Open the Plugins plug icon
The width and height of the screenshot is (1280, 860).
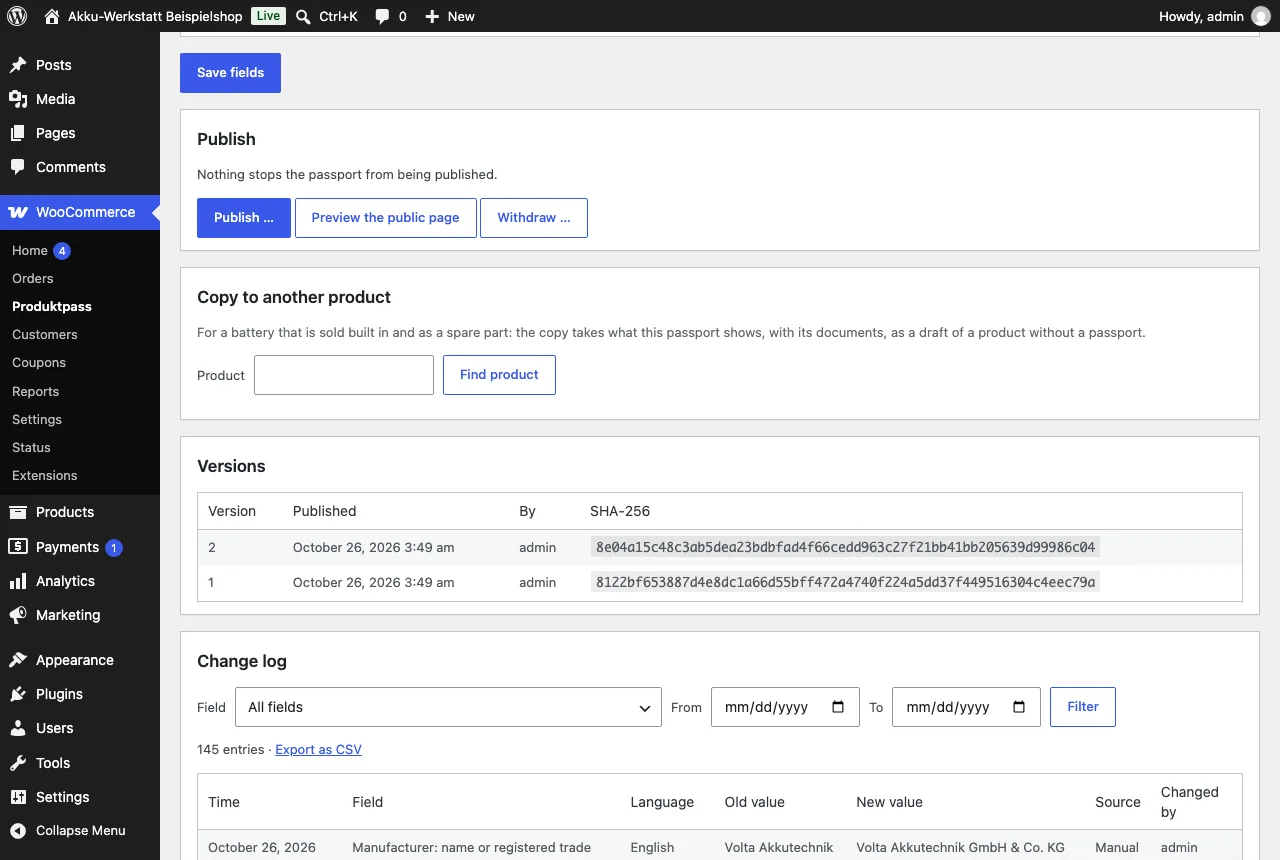coord(18,694)
